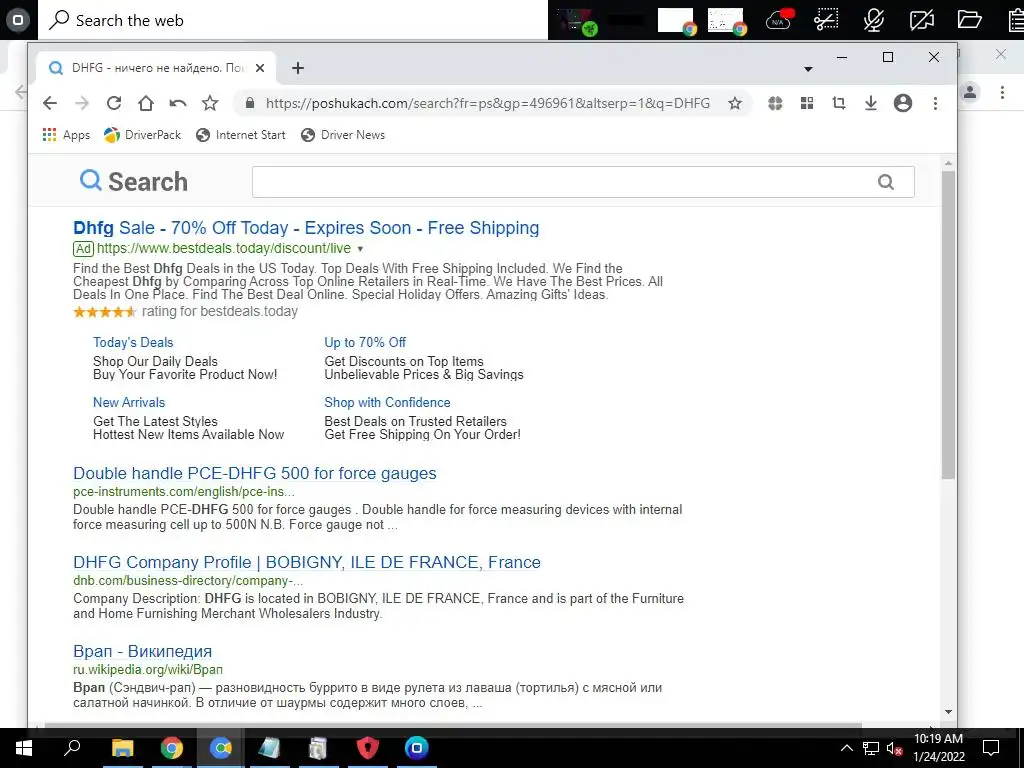Open the Driver News bookmark
Viewport: 1024px width, 768px height.
(343, 135)
